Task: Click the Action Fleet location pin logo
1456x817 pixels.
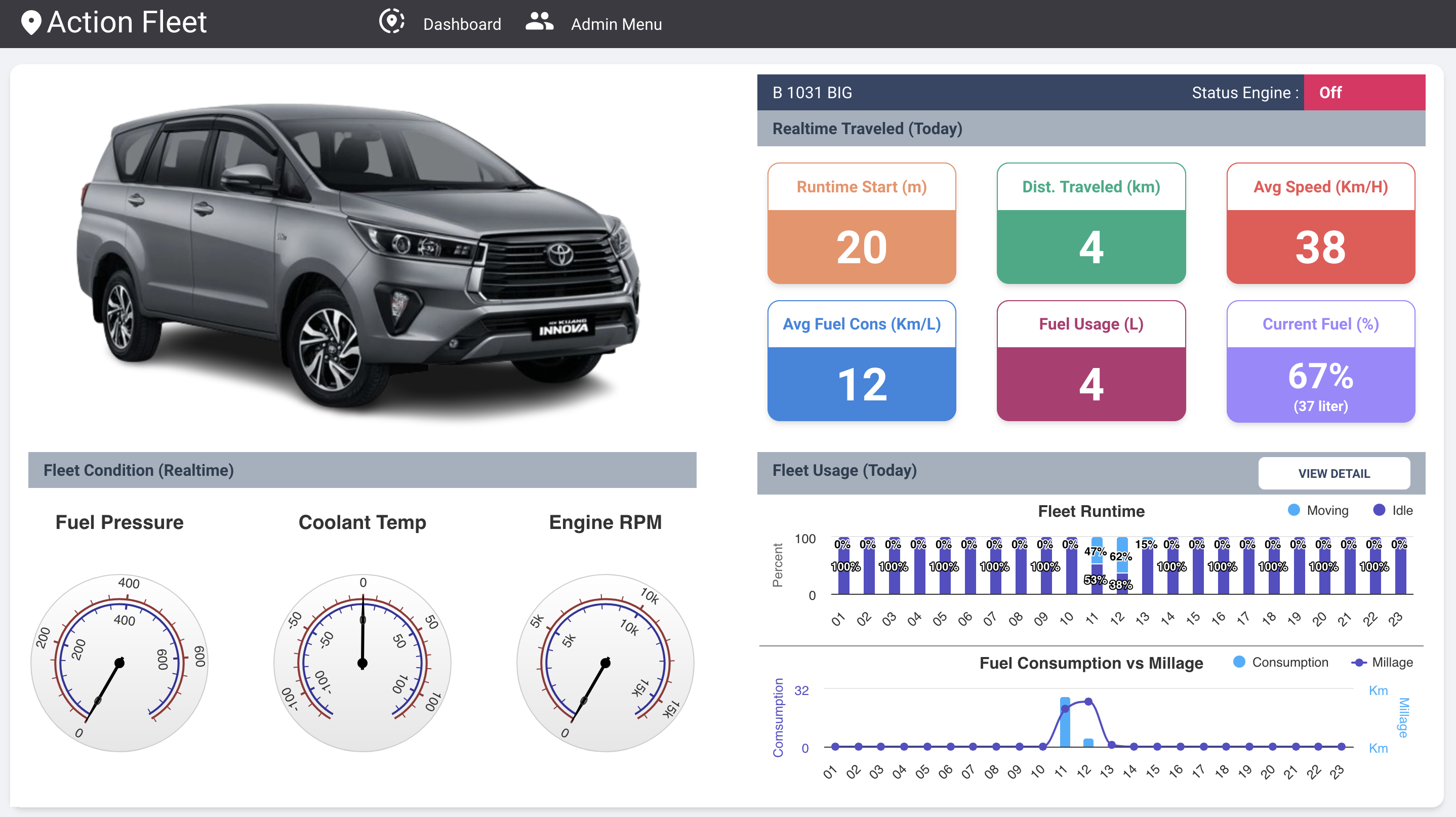Action: [31, 23]
